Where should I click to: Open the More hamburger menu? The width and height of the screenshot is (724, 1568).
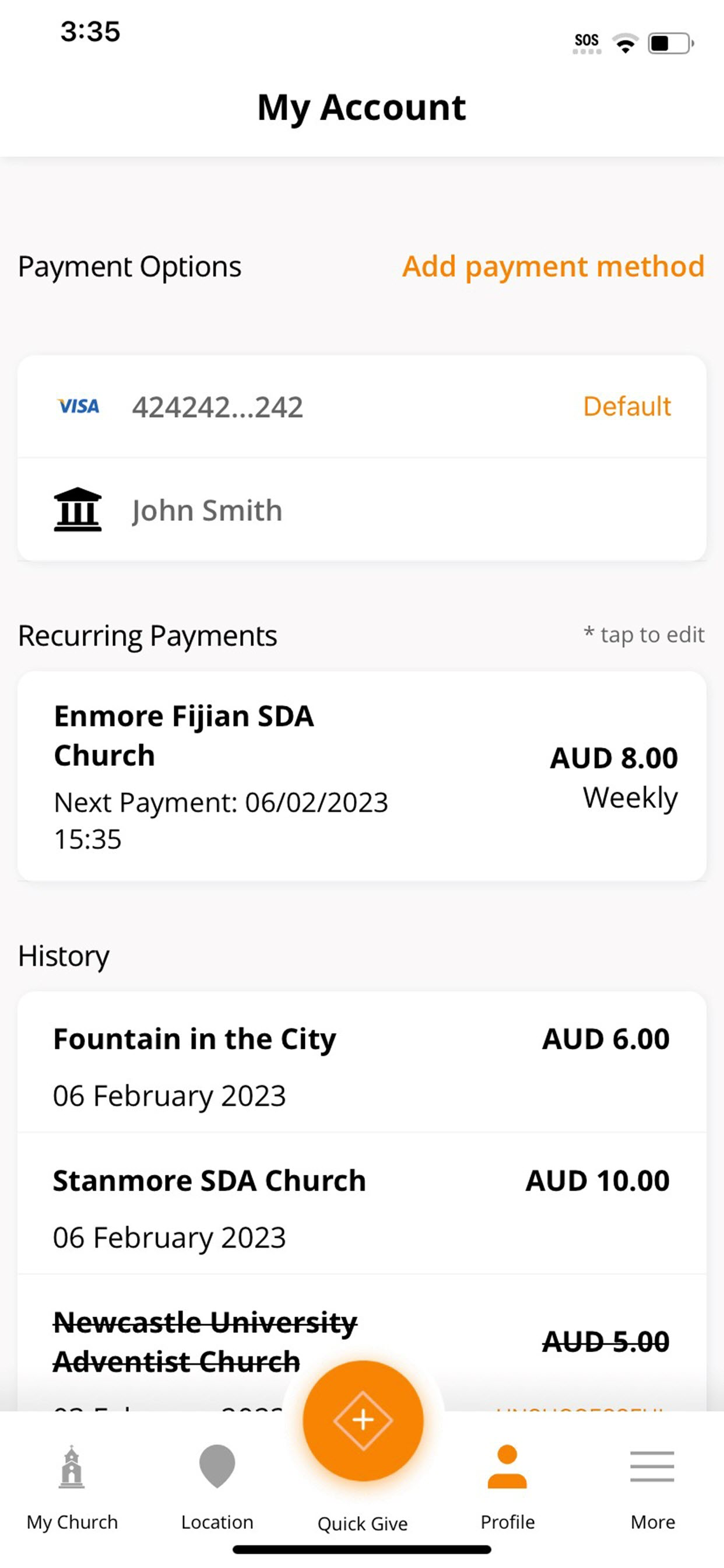coord(652,1466)
